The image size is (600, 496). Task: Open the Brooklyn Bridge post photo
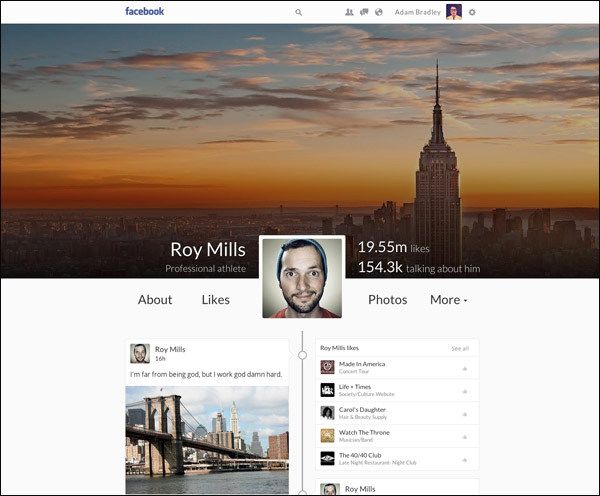click(207, 440)
